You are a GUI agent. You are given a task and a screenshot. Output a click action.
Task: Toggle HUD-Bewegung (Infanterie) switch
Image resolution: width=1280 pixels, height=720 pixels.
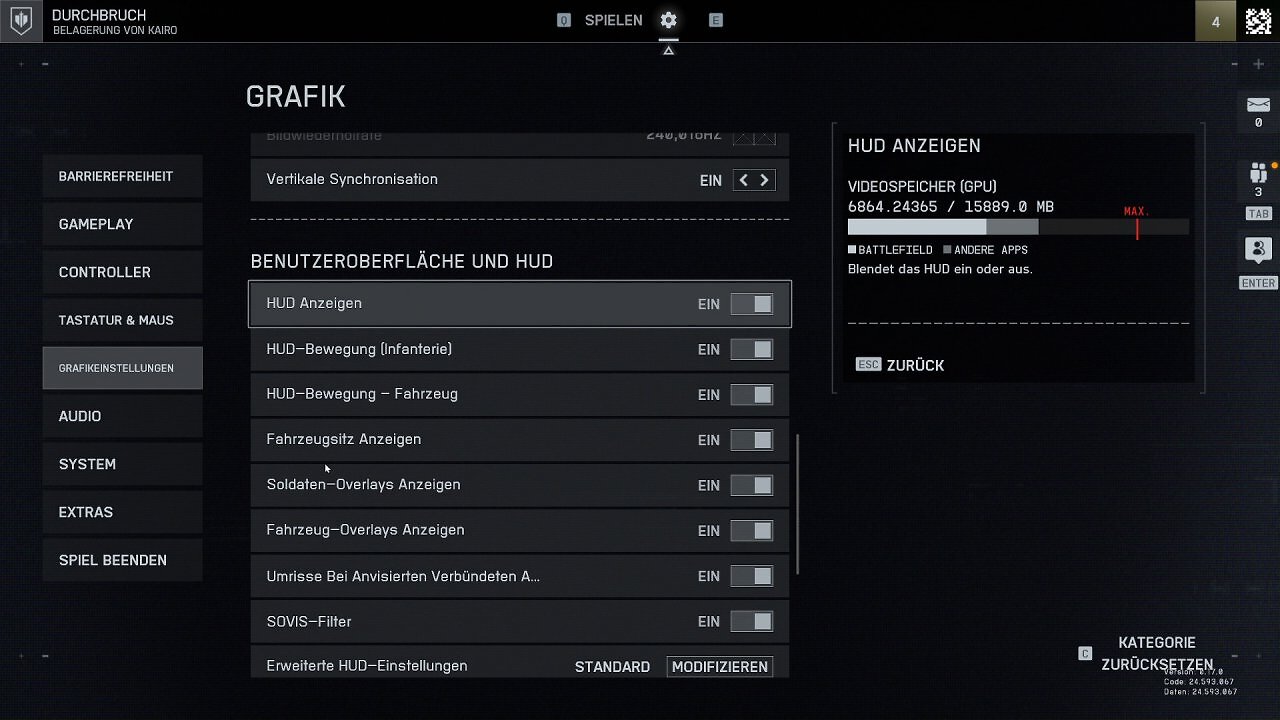point(752,349)
